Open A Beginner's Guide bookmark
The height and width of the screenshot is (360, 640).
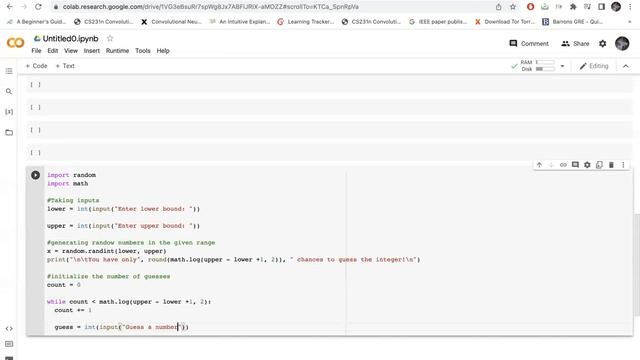pyautogui.click(x=36, y=22)
